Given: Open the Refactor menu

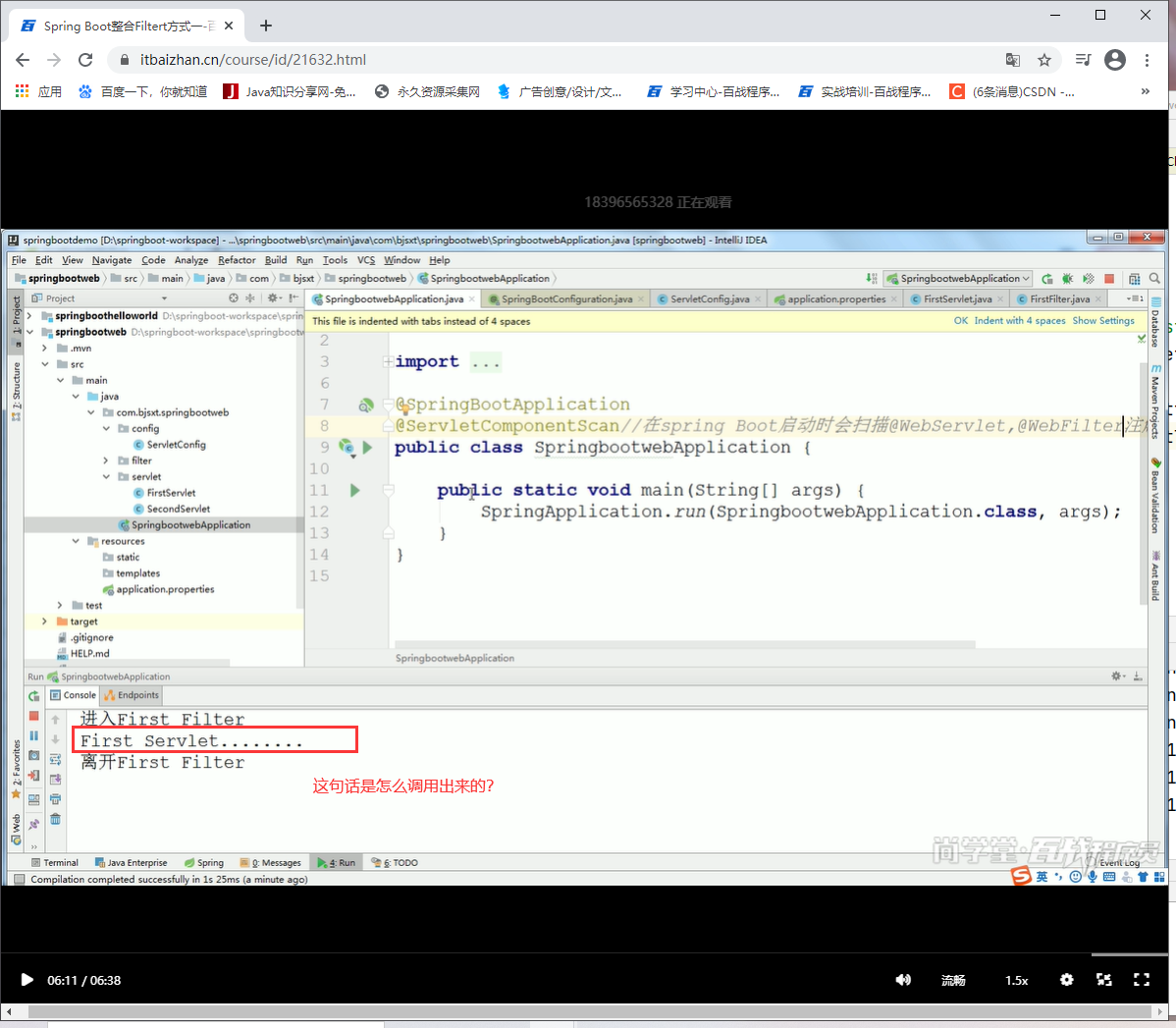Looking at the screenshot, I should pos(237,260).
